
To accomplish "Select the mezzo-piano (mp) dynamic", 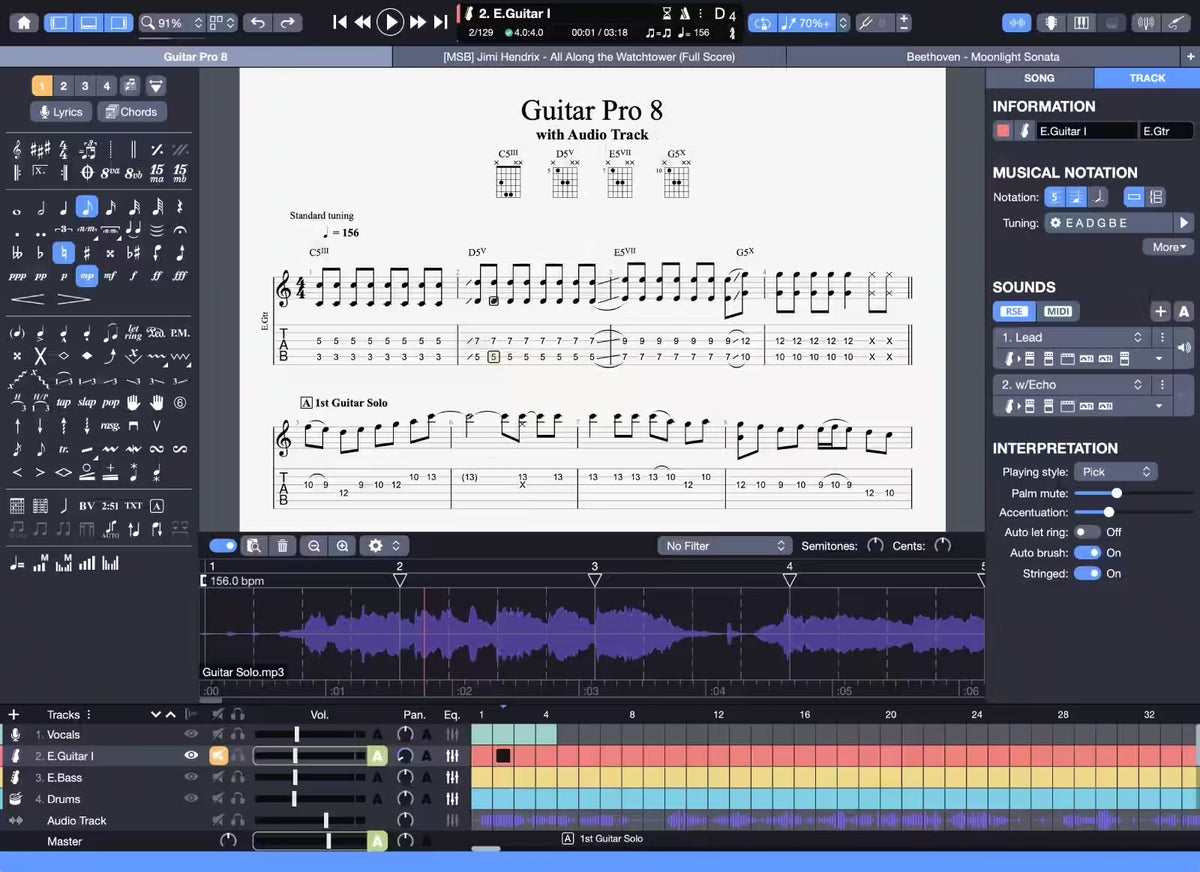I will 87,275.
